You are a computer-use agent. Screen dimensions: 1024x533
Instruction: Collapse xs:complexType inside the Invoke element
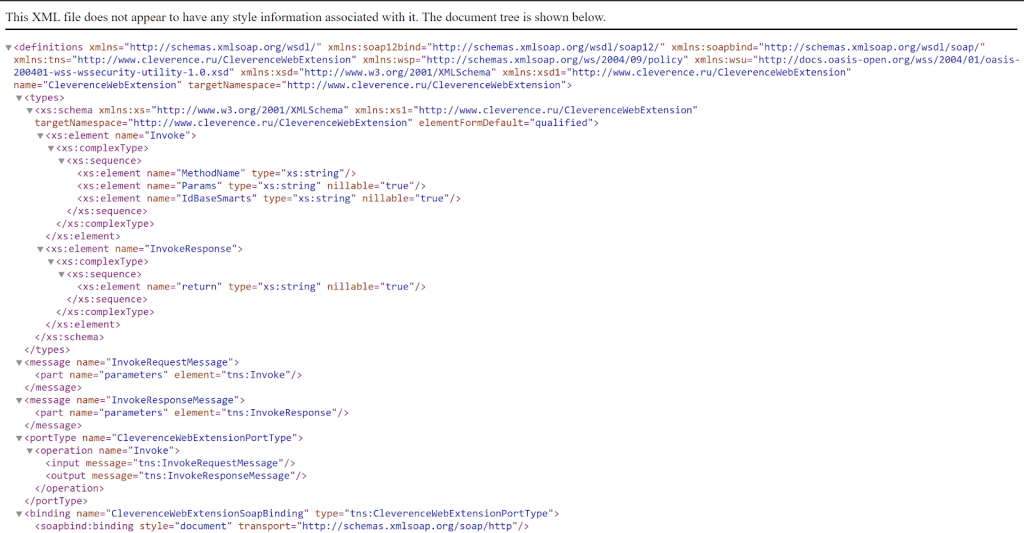[50, 148]
